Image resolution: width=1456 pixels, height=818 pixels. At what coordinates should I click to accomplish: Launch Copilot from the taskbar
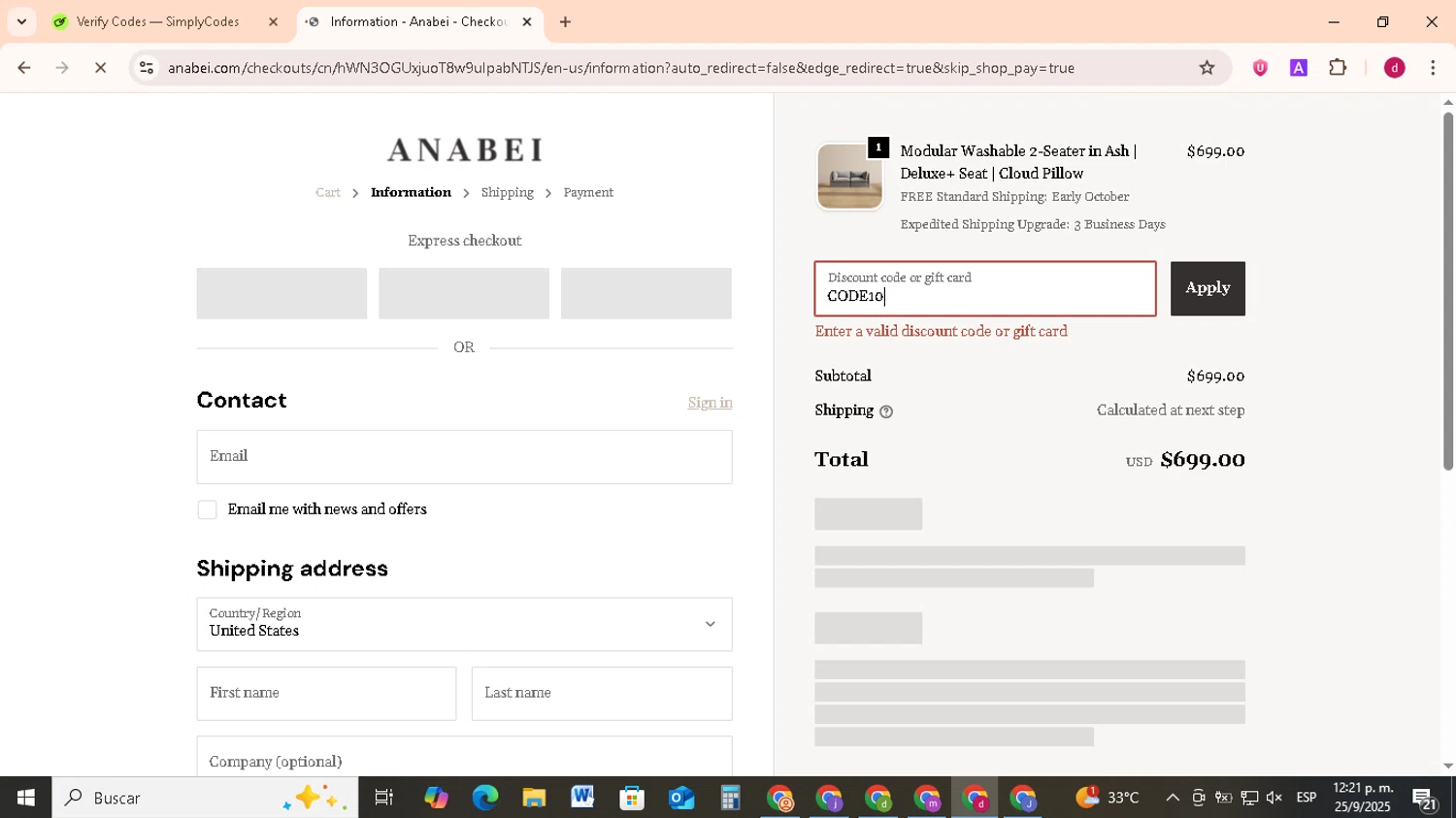coord(436,798)
